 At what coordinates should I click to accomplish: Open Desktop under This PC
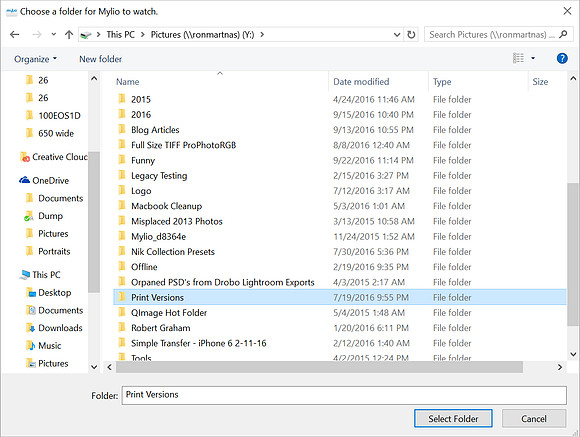point(54,293)
